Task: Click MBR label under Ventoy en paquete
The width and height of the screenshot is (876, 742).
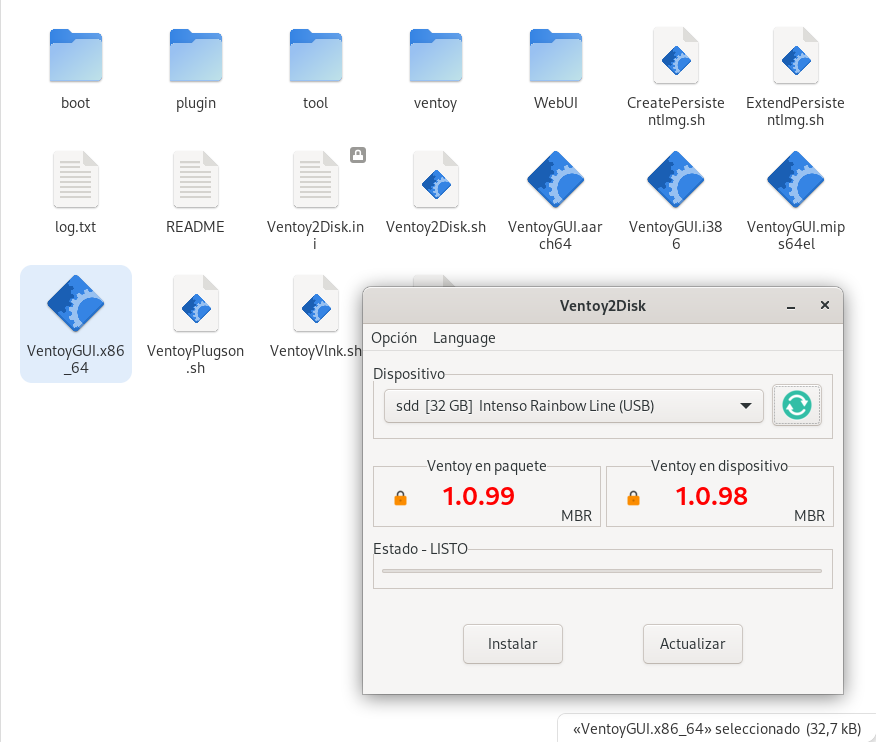Action: 577,516
